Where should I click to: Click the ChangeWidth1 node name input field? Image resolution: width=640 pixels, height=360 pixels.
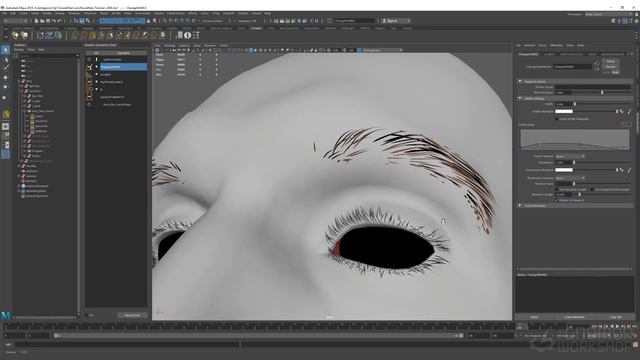(572, 67)
